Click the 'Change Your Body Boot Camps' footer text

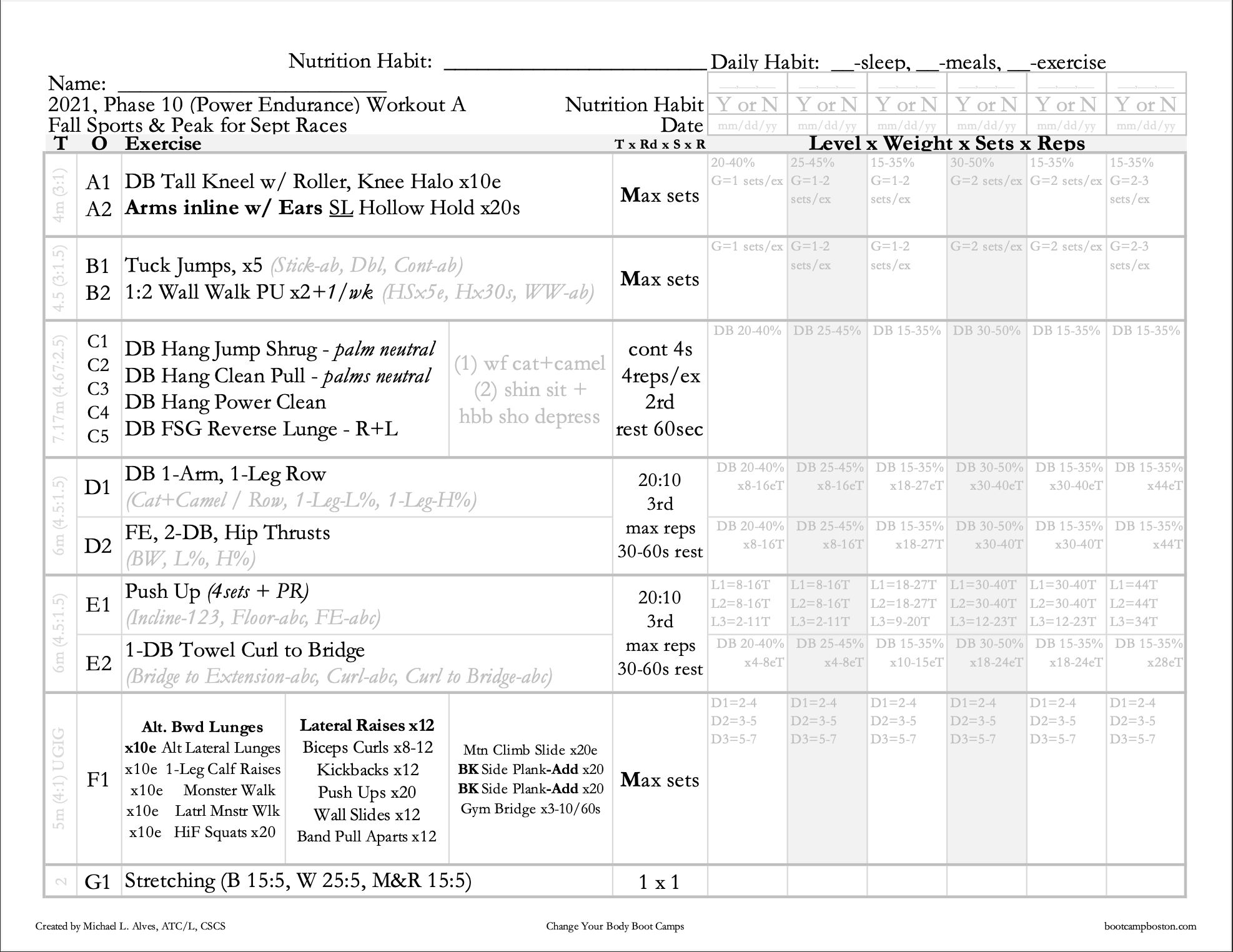click(615, 926)
